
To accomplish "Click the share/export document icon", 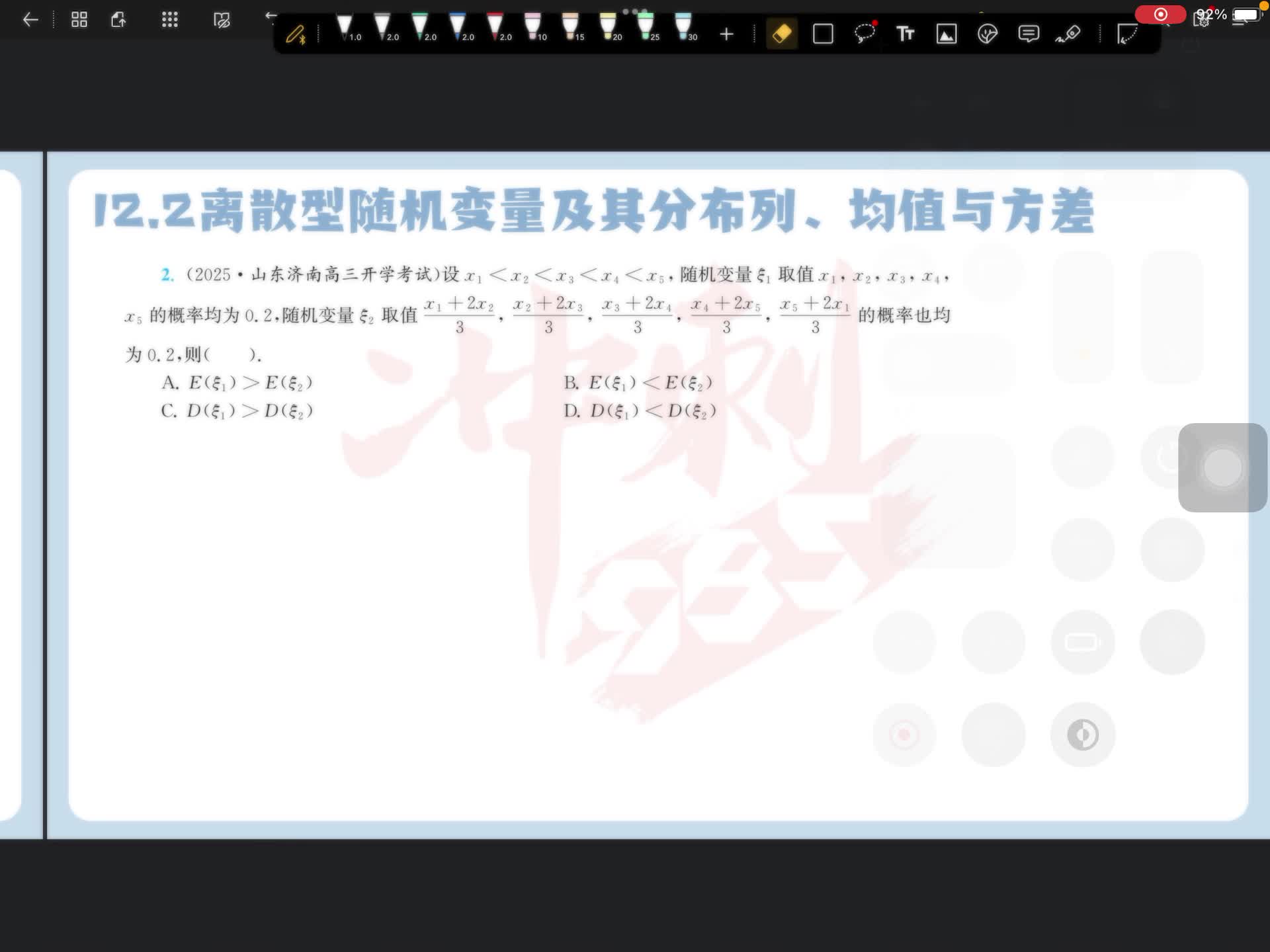I will tap(118, 20).
